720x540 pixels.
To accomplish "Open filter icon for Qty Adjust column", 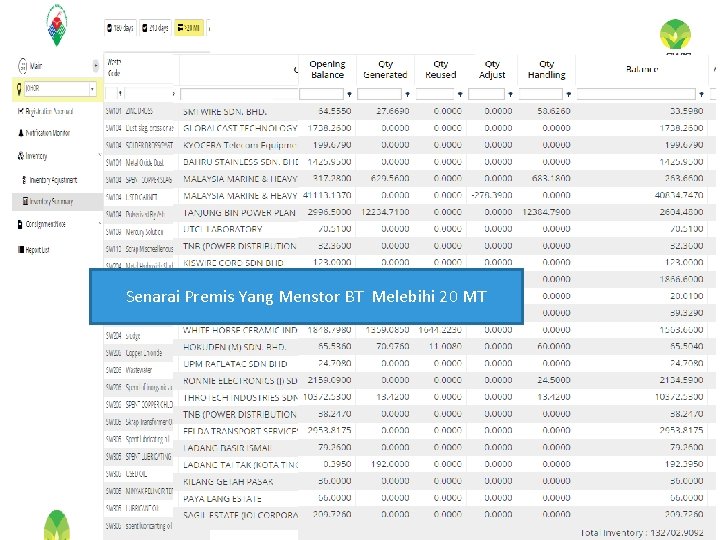I will [510, 94].
